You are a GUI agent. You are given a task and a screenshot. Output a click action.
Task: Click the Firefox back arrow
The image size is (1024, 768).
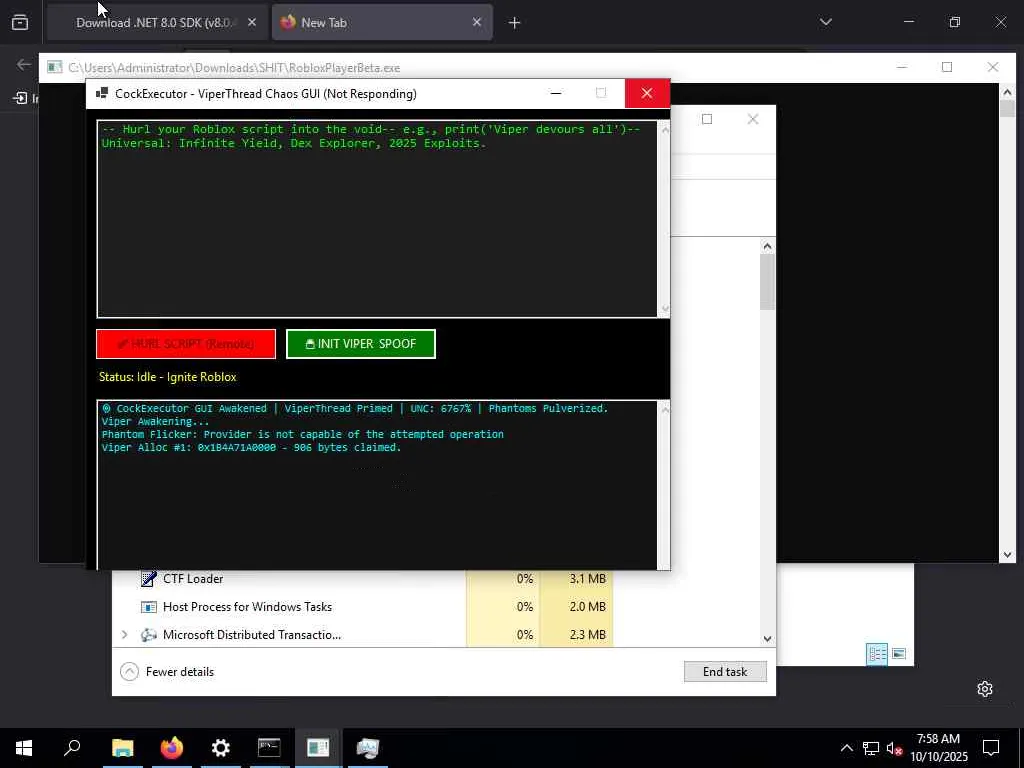pos(24,64)
